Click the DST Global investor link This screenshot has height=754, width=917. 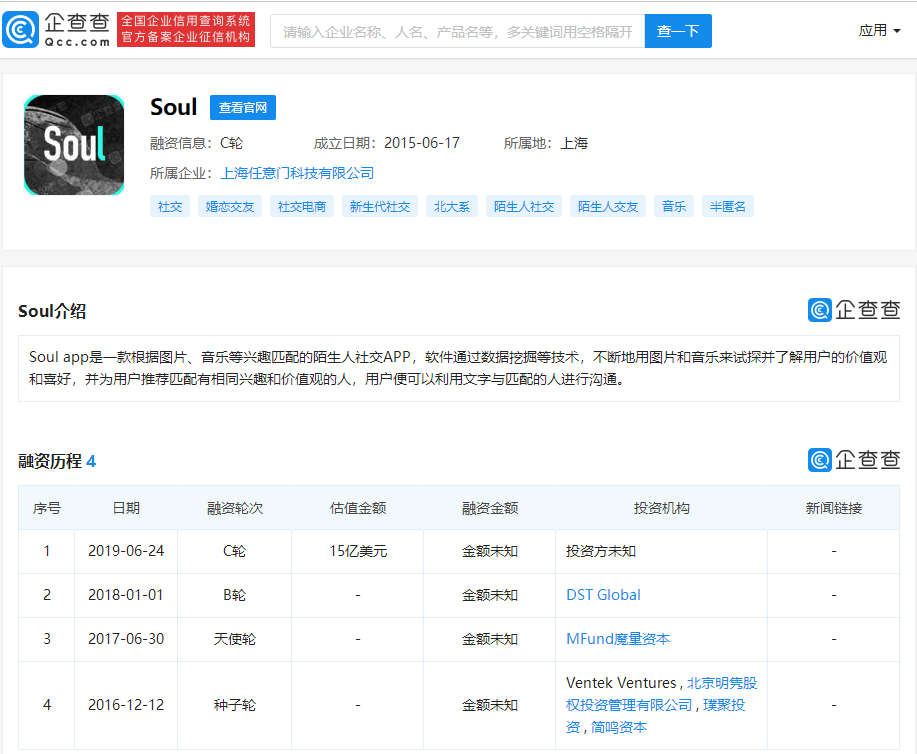602,594
